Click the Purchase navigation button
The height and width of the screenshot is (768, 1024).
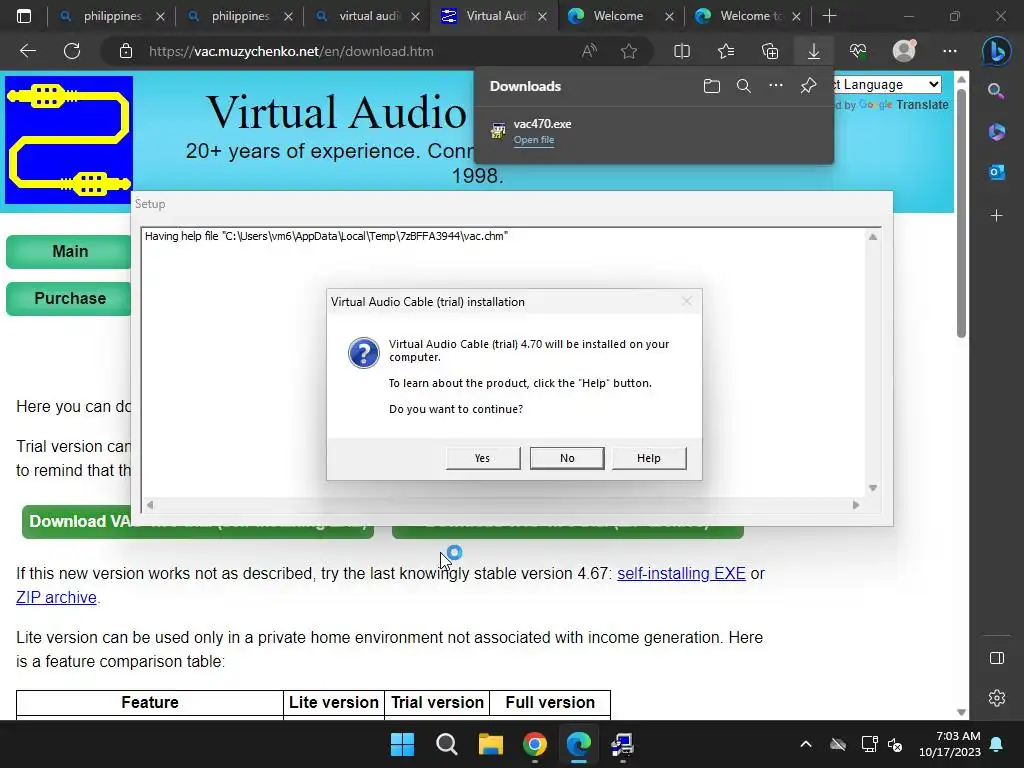pos(69,298)
